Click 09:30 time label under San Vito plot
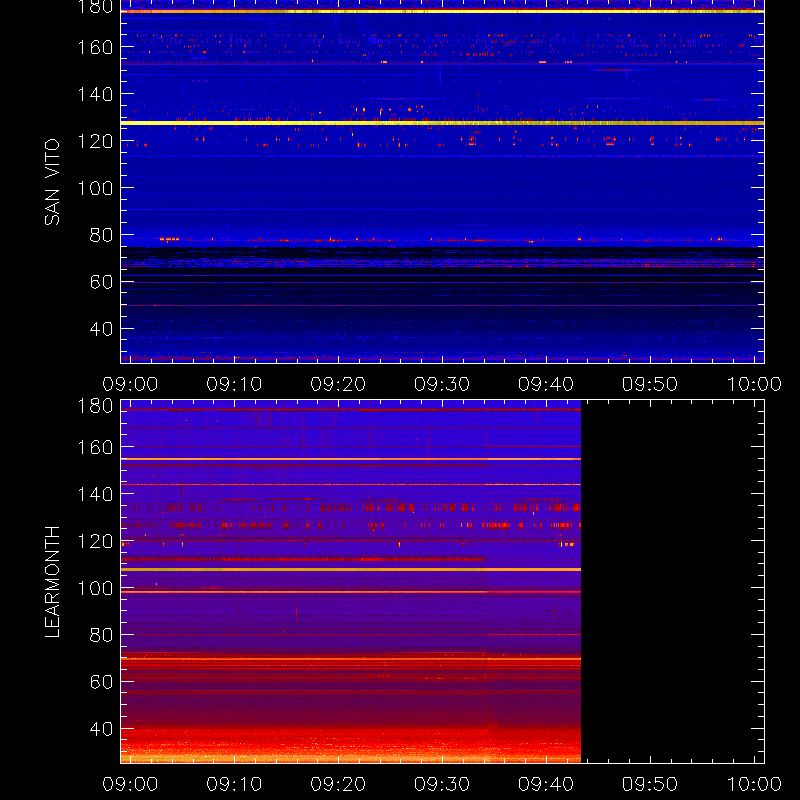 [x=442, y=384]
